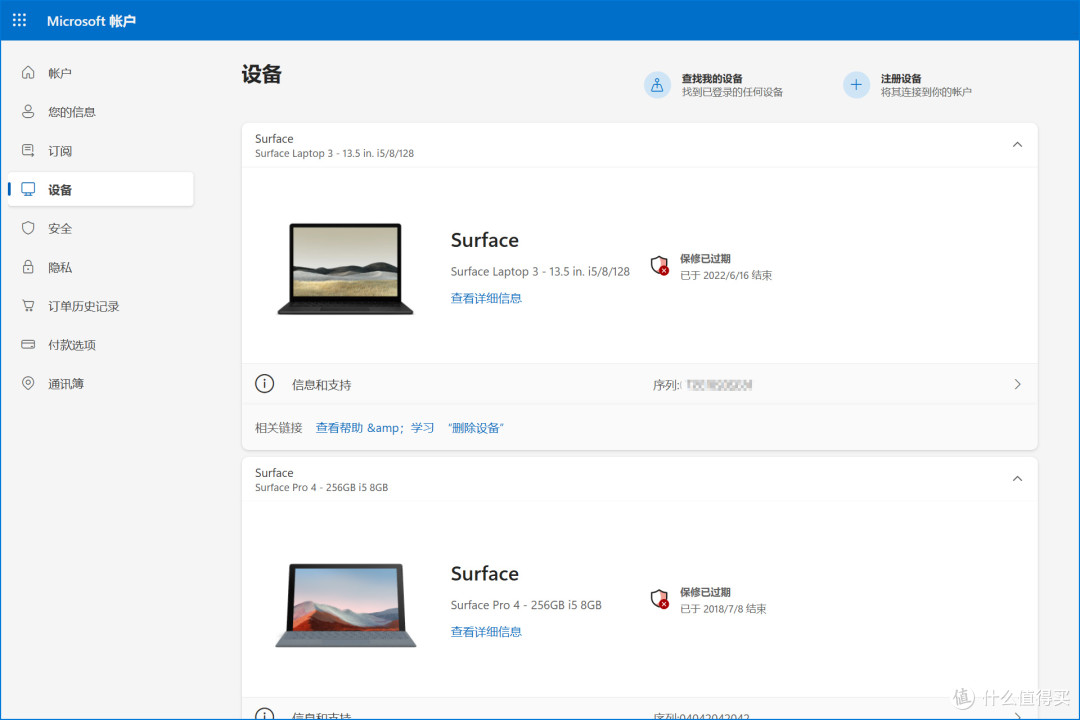Collapse the Surface Pro 4 card
1080x720 pixels.
[1017, 479]
